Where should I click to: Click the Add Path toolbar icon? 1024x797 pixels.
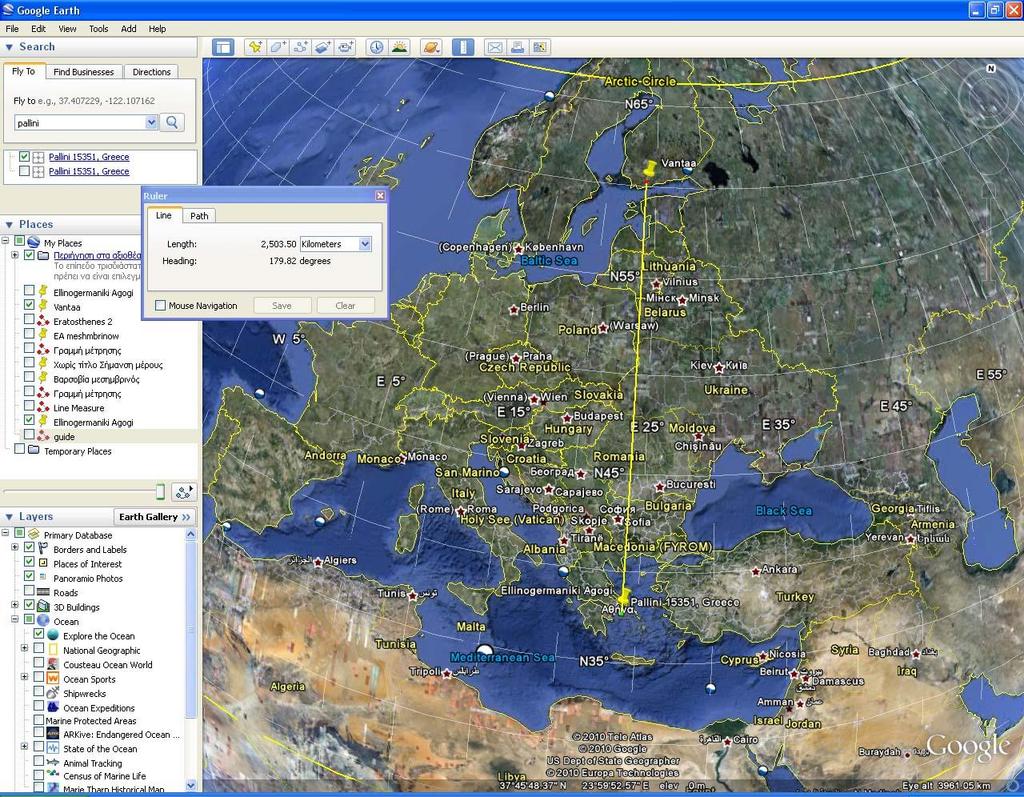tap(300, 47)
